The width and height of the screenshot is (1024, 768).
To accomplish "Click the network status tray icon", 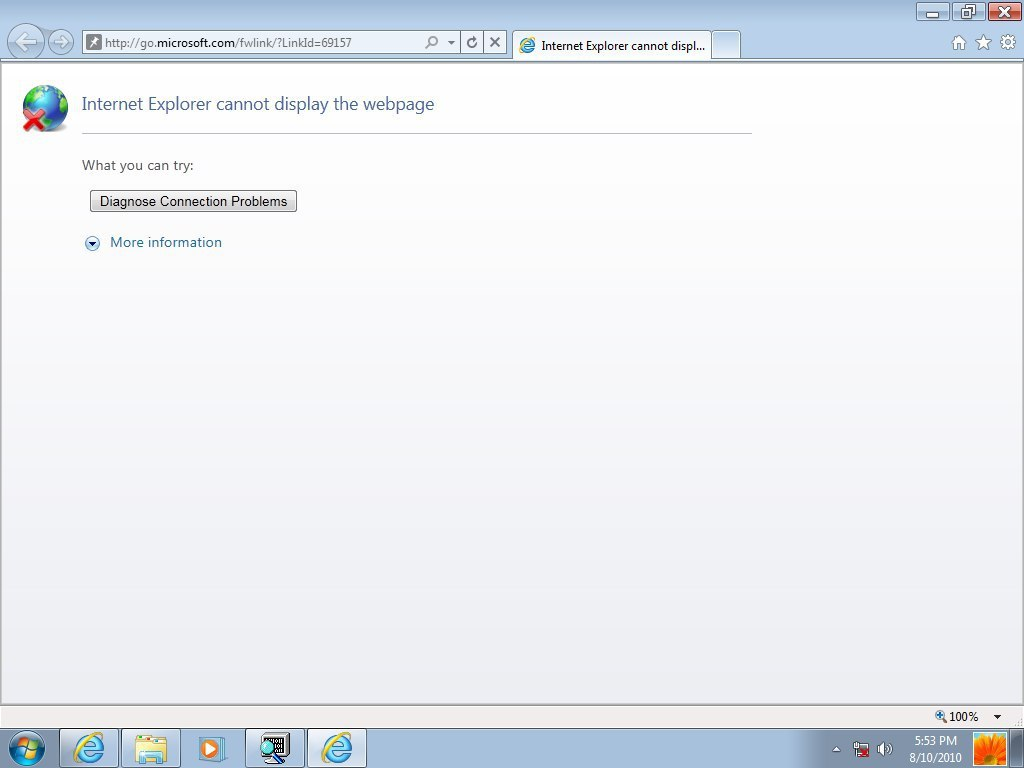I will (x=861, y=749).
